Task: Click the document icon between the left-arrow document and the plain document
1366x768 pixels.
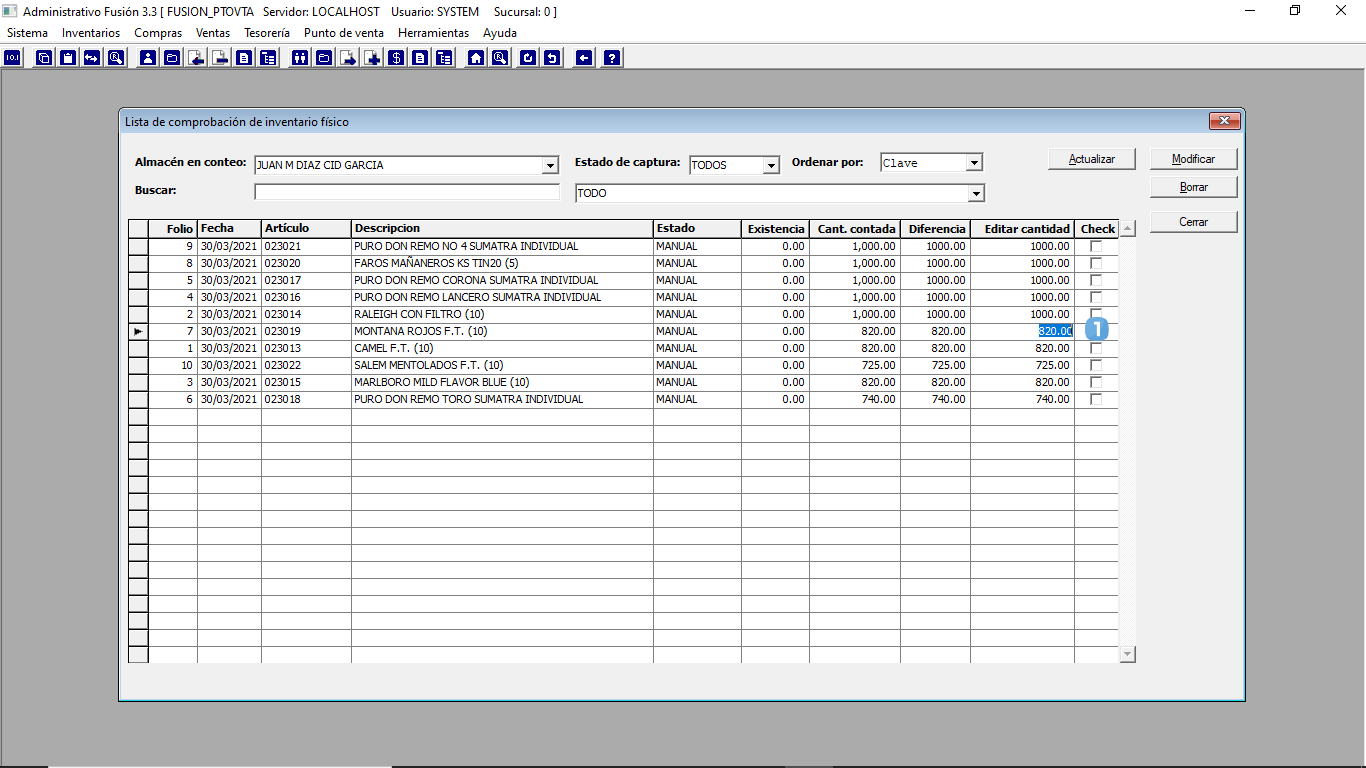Action: [220, 58]
